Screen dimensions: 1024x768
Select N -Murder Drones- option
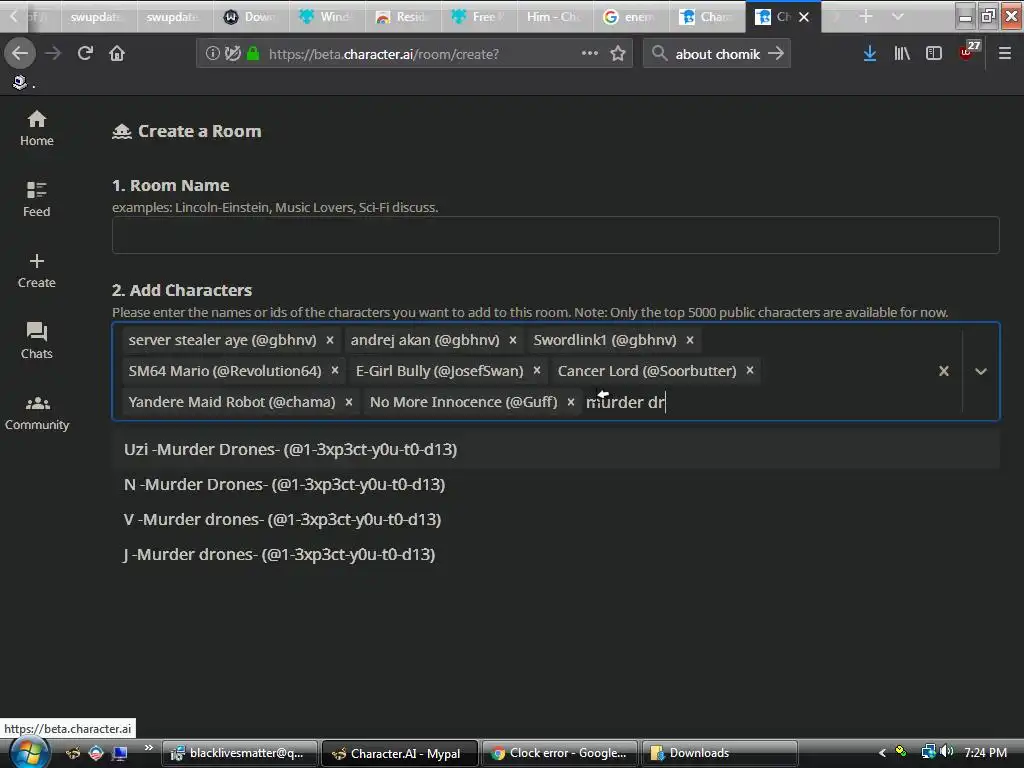coord(555,485)
